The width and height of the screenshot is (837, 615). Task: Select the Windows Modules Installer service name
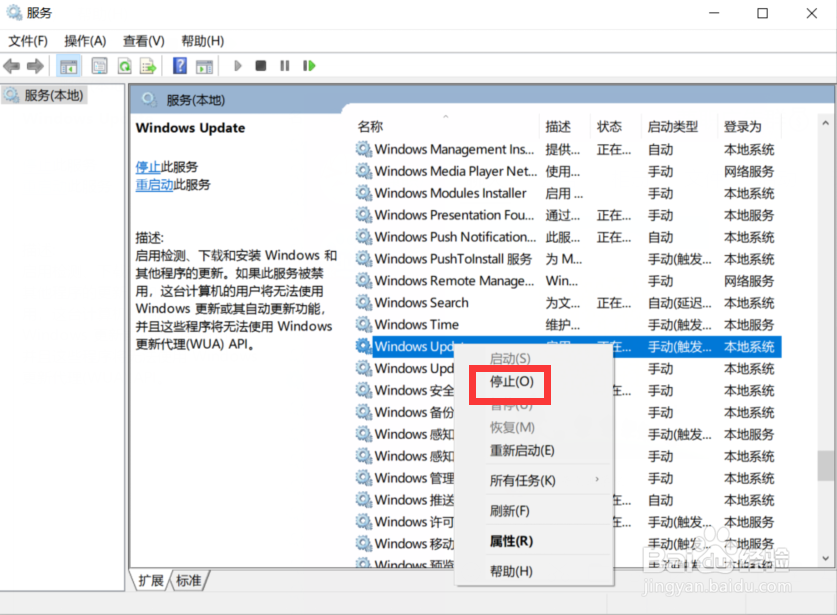click(x=451, y=193)
